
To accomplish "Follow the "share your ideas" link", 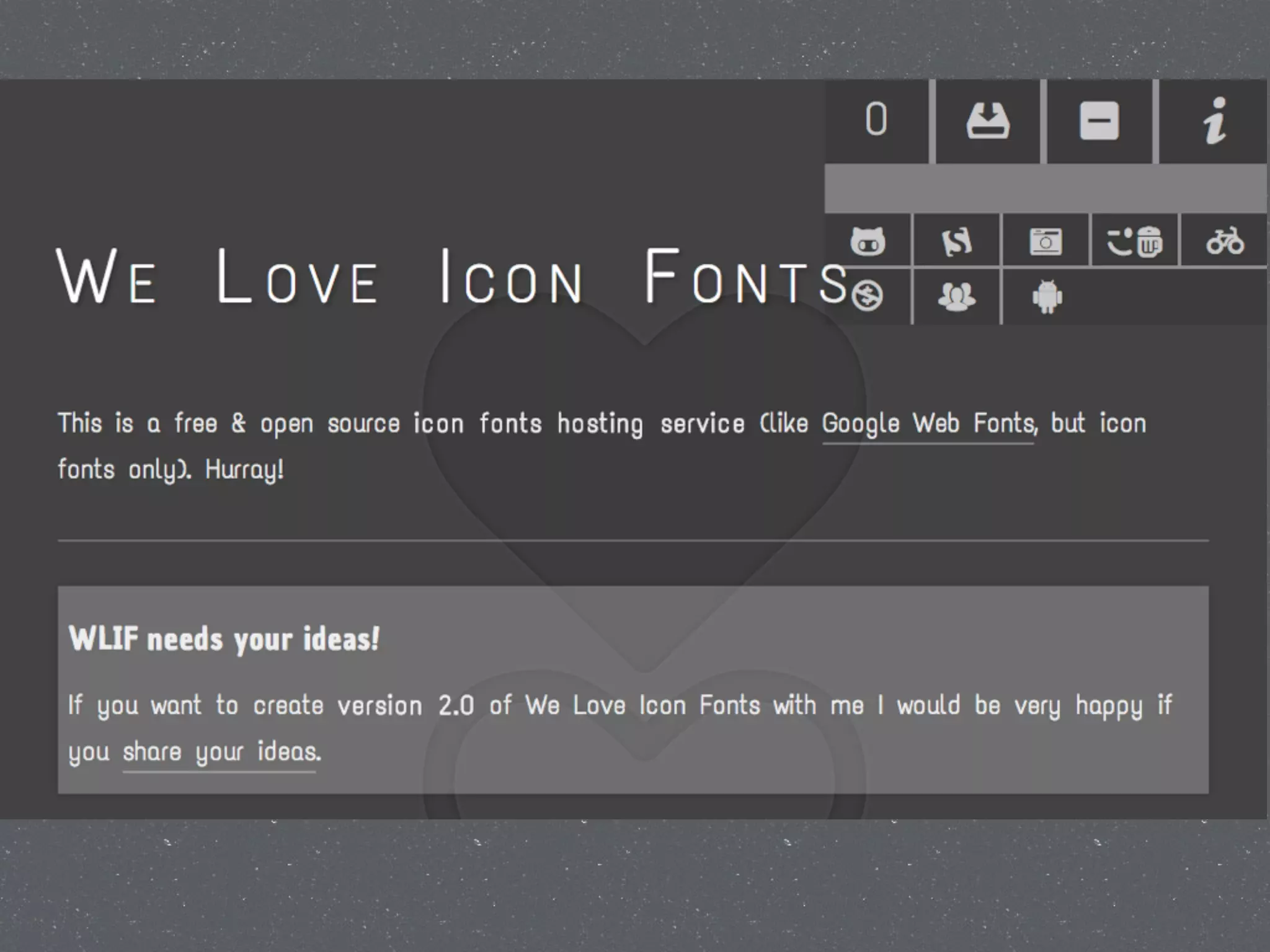I will [x=221, y=752].
